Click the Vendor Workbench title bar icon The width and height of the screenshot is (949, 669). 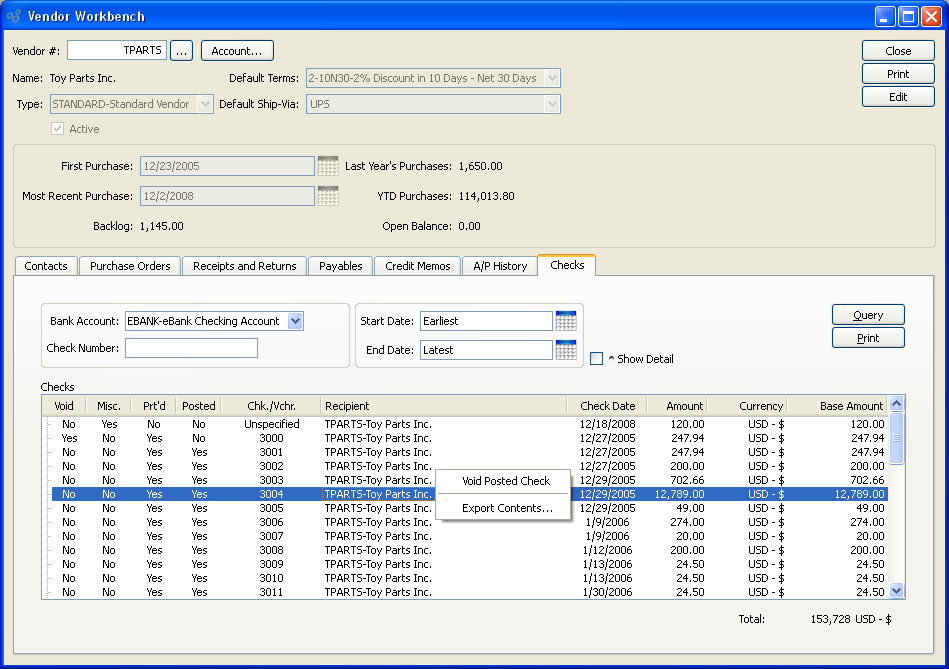pyautogui.click(x=14, y=16)
